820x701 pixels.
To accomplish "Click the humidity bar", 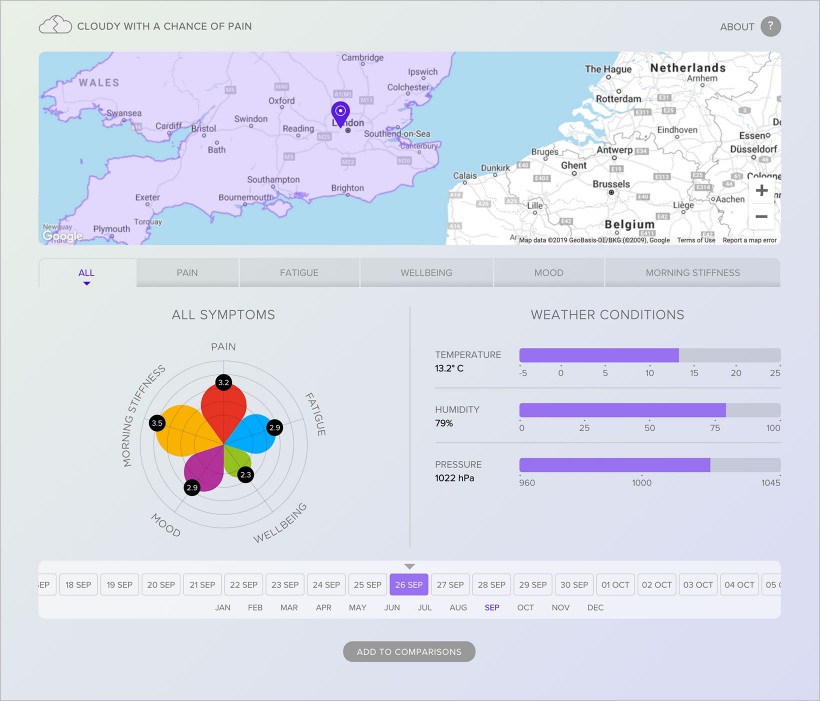I will pyautogui.click(x=650, y=410).
